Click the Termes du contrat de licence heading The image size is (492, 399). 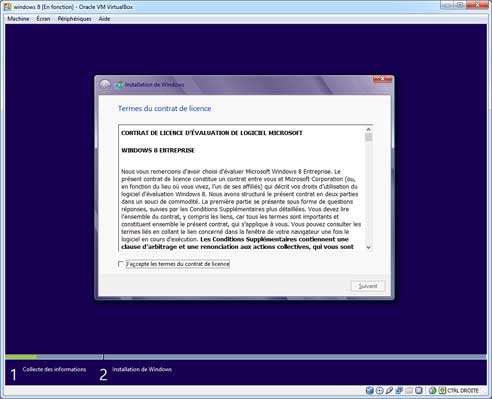(x=165, y=108)
